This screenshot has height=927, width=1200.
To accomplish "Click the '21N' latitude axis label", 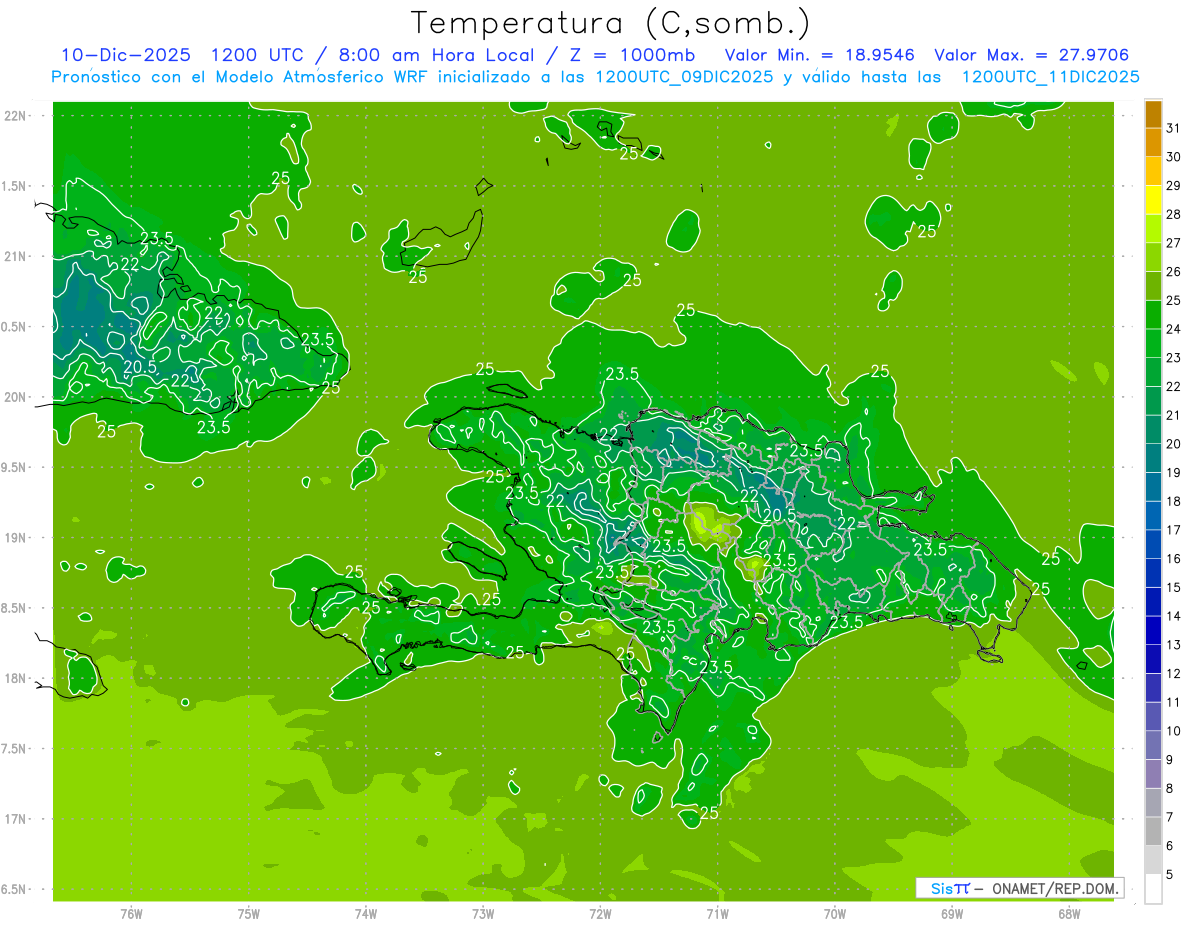I will (15, 256).
